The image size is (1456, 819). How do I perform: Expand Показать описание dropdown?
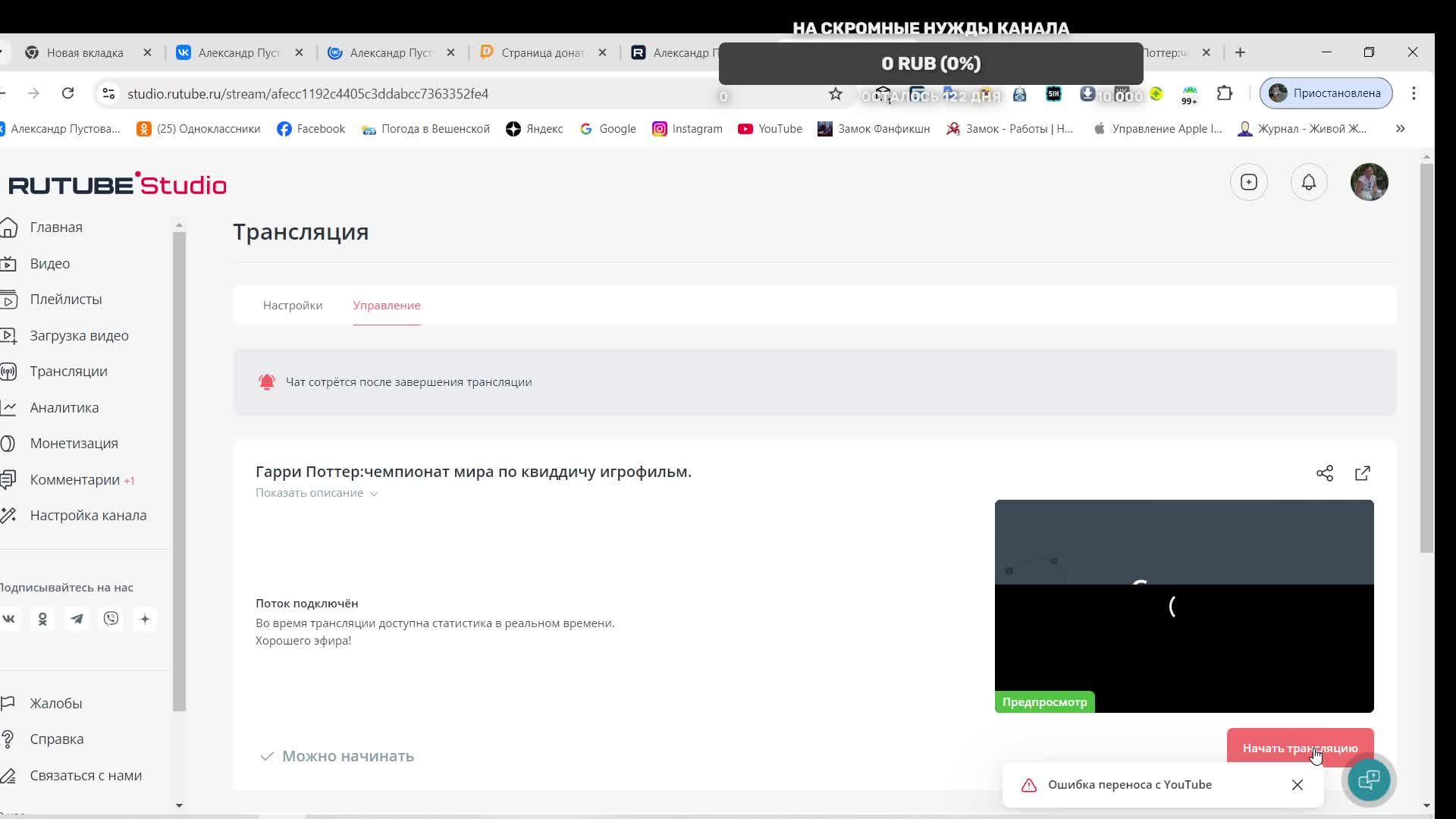pyautogui.click(x=316, y=493)
